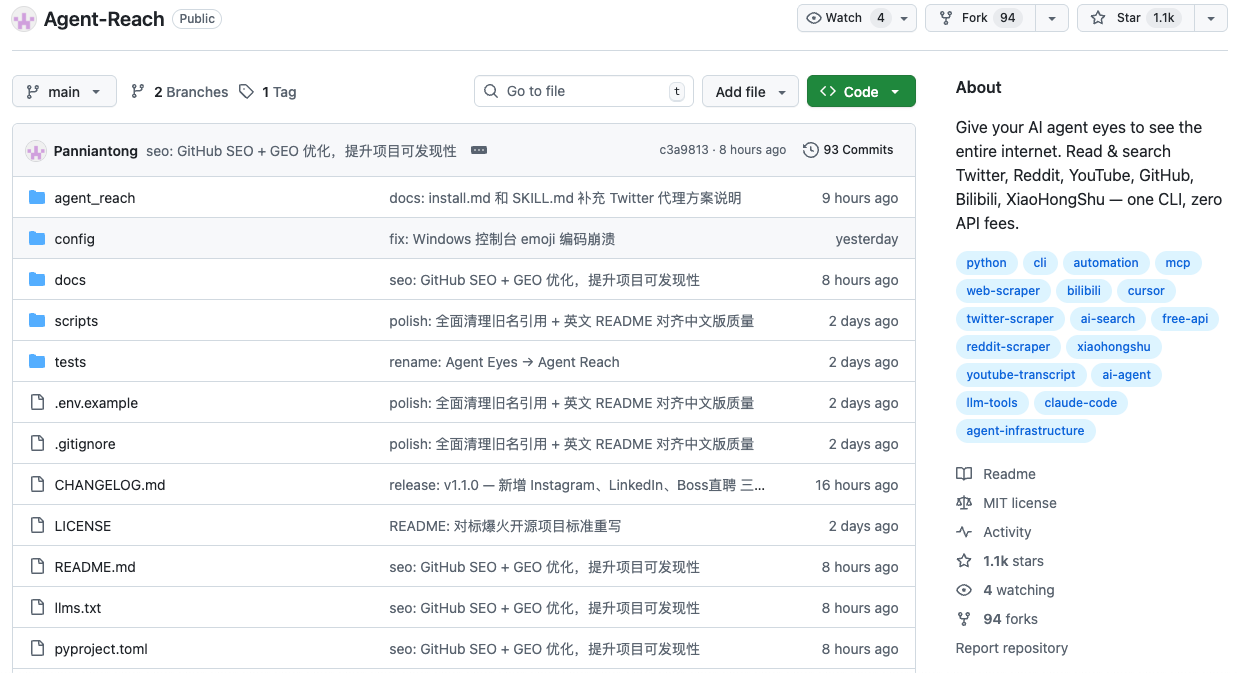
Task: Click the Agent-Reach repository avatar icon
Action: (x=24, y=19)
